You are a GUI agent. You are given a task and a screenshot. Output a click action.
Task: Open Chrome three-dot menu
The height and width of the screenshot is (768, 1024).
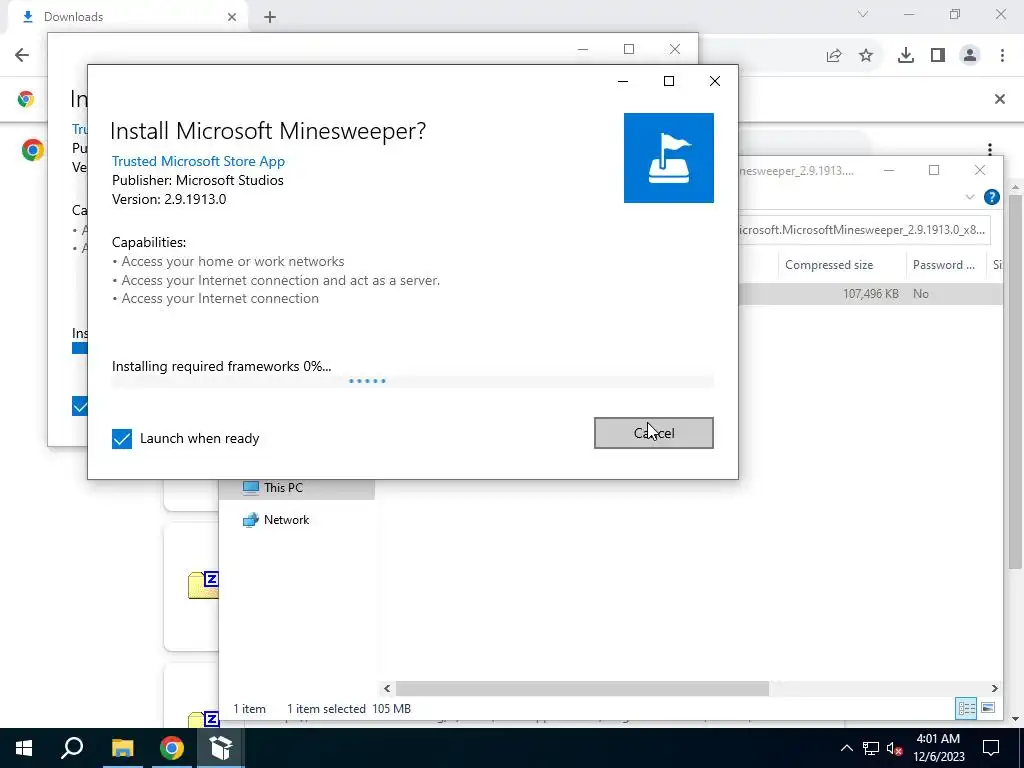coord(1002,56)
